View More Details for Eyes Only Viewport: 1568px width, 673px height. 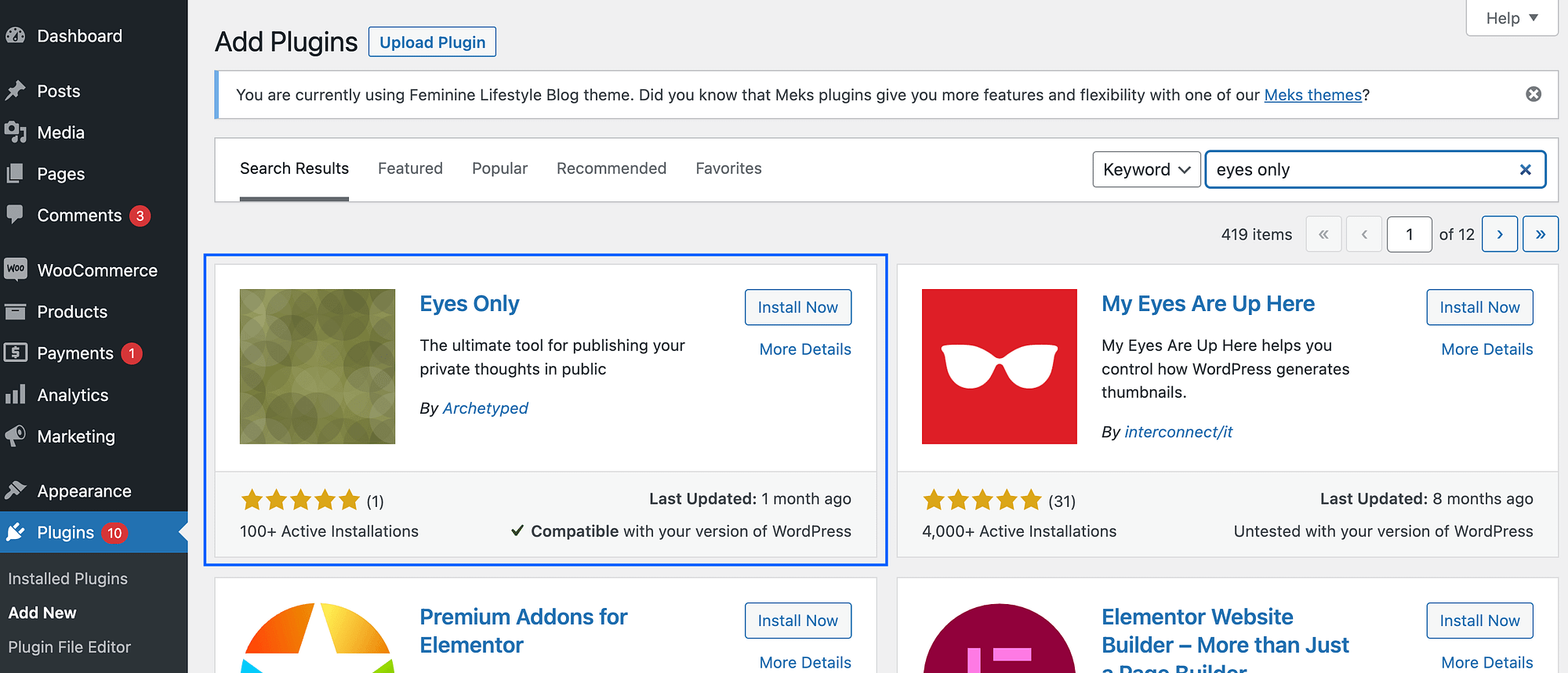[805, 349]
